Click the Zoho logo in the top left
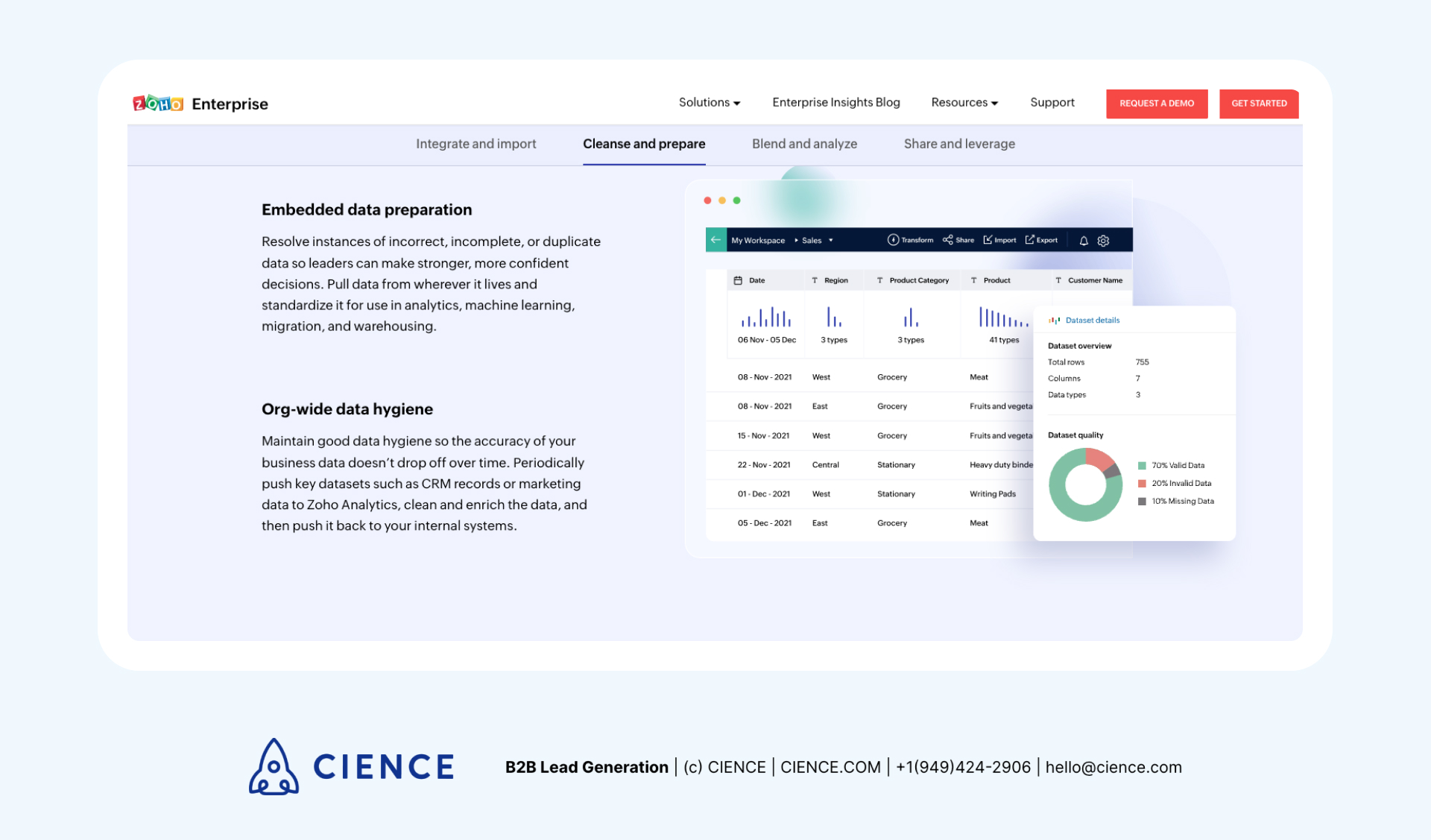This screenshot has height=840, width=1431. (x=158, y=104)
